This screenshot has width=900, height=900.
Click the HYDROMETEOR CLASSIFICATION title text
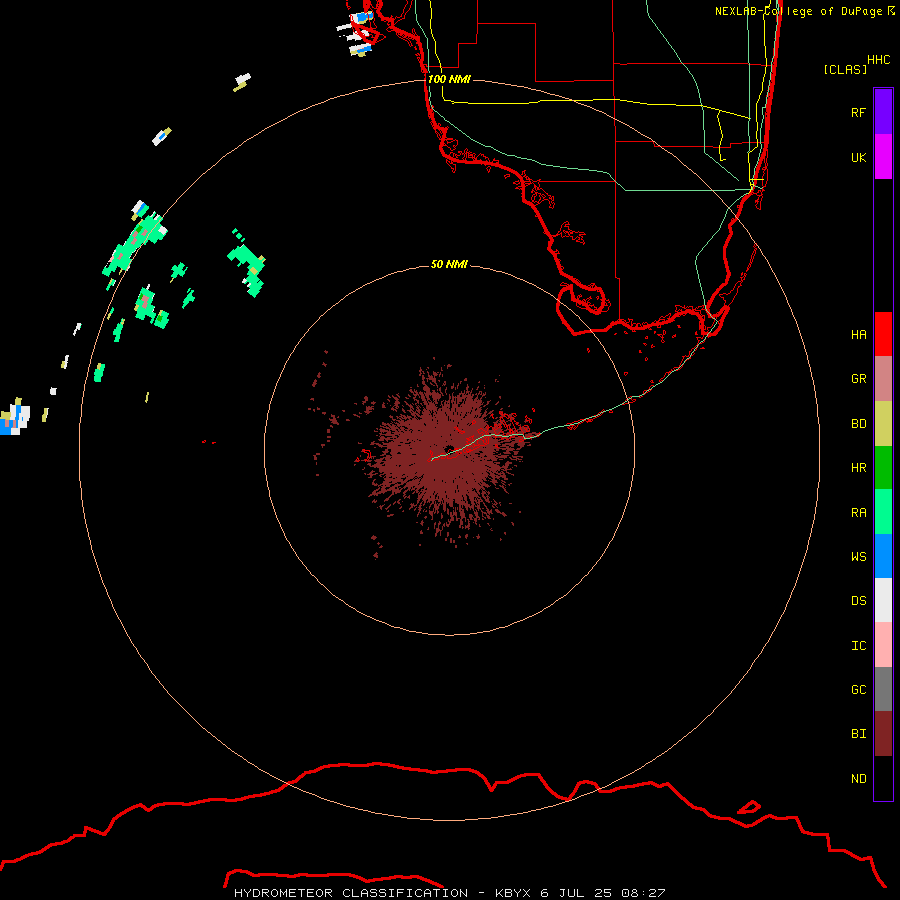tap(351, 893)
